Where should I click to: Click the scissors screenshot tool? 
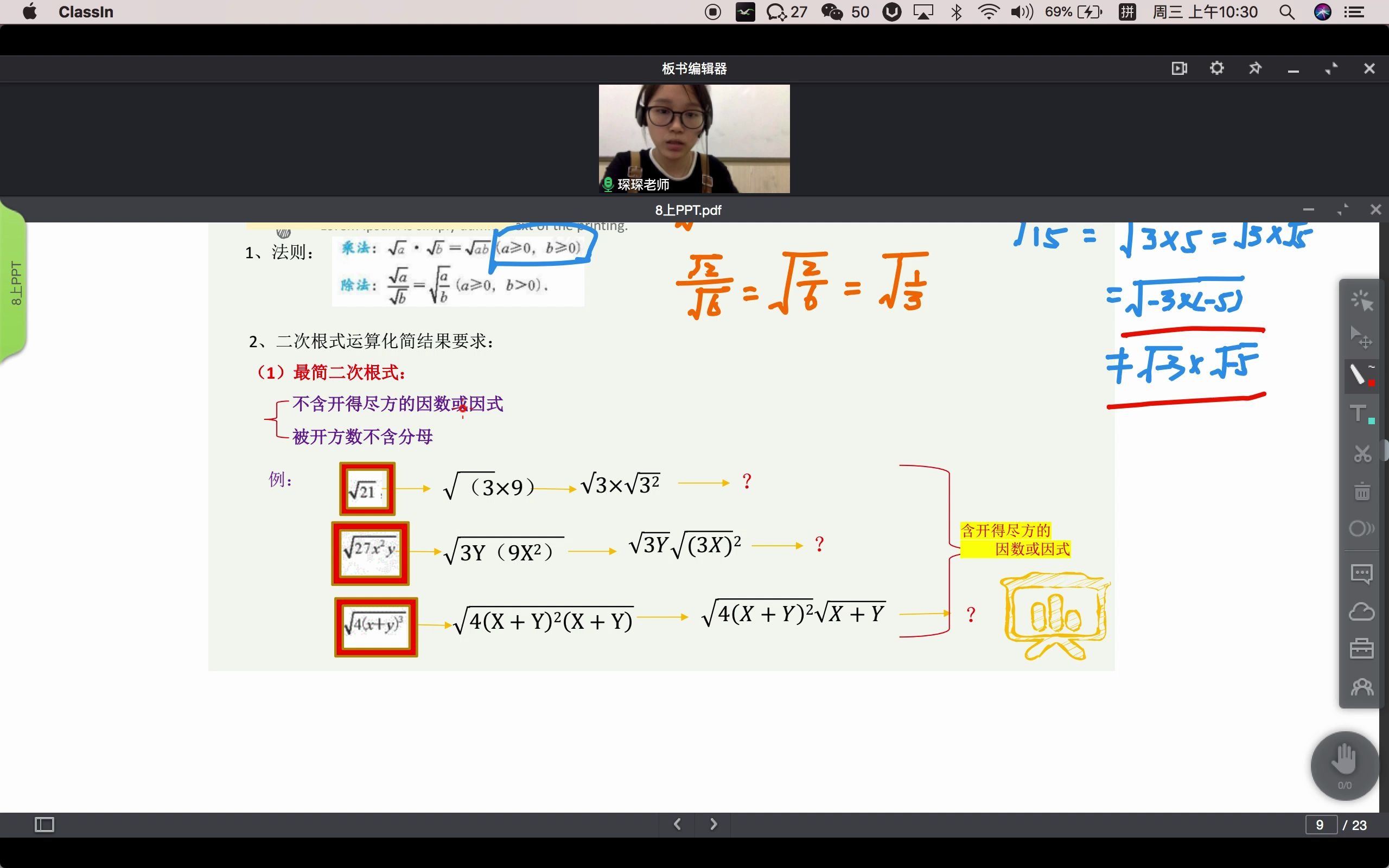[1362, 454]
